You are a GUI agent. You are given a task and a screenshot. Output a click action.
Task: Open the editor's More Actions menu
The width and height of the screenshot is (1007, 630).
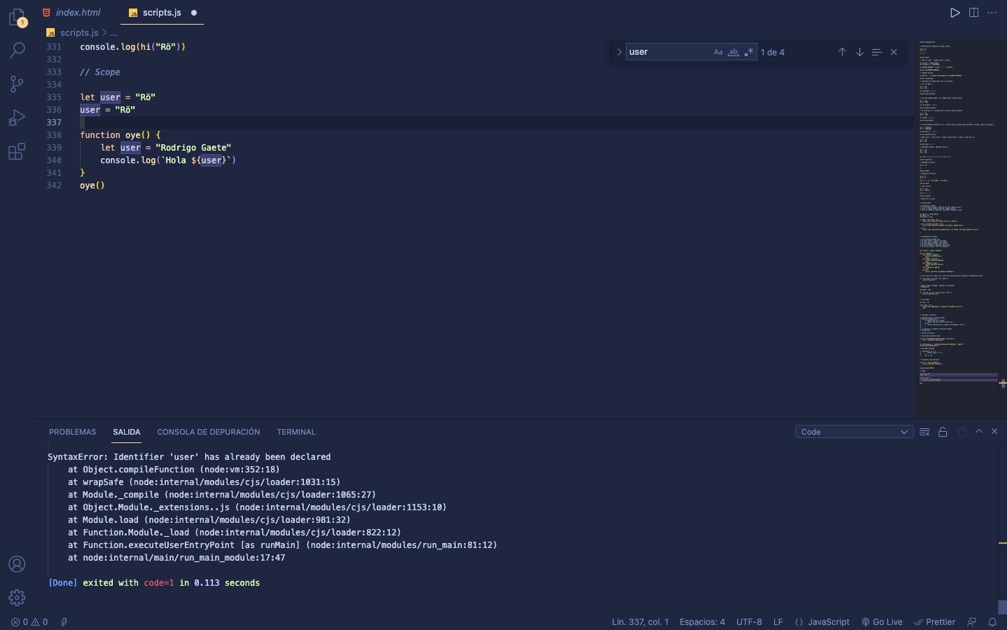[x=992, y=13]
